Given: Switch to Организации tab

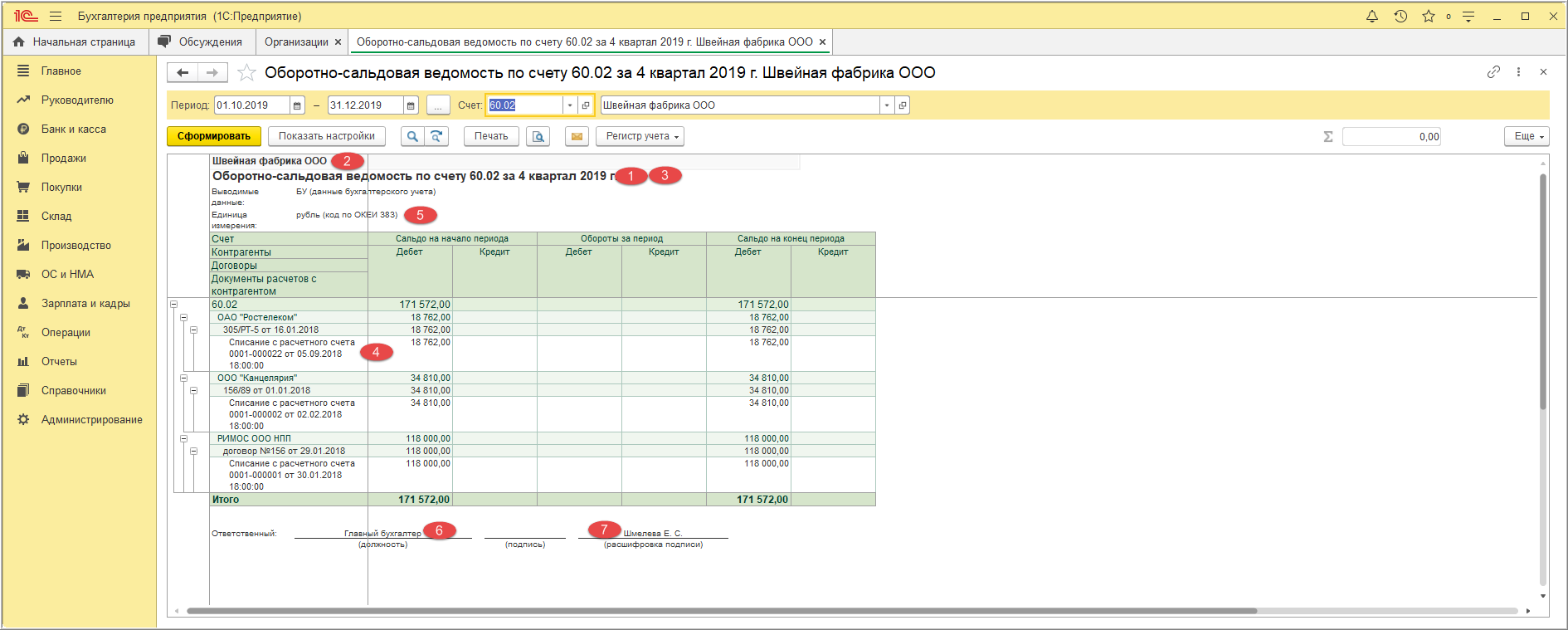Looking at the screenshot, I should click(x=296, y=42).
